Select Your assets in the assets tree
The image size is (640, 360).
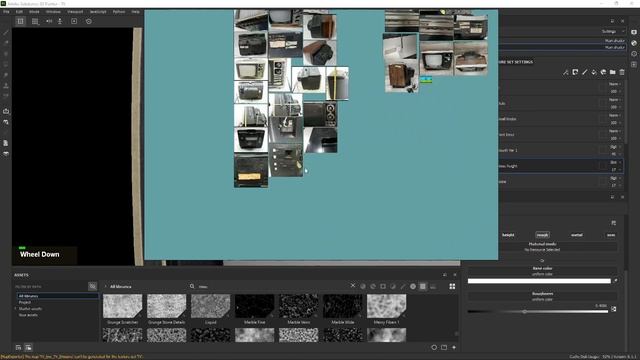pyautogui.click(x=28, y=315)
